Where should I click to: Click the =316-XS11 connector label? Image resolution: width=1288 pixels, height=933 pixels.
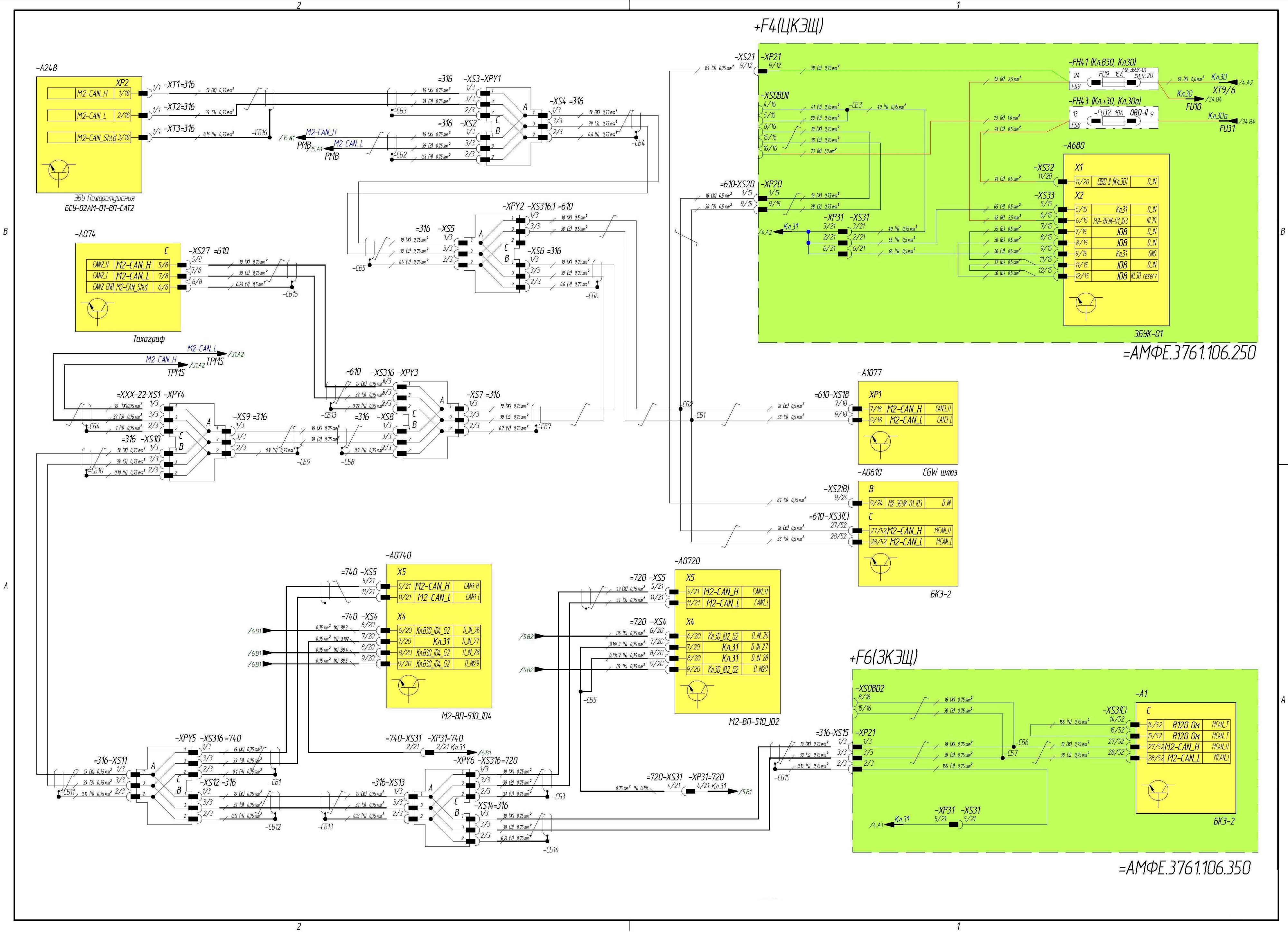pyautogui.click(x=111, y=760)
